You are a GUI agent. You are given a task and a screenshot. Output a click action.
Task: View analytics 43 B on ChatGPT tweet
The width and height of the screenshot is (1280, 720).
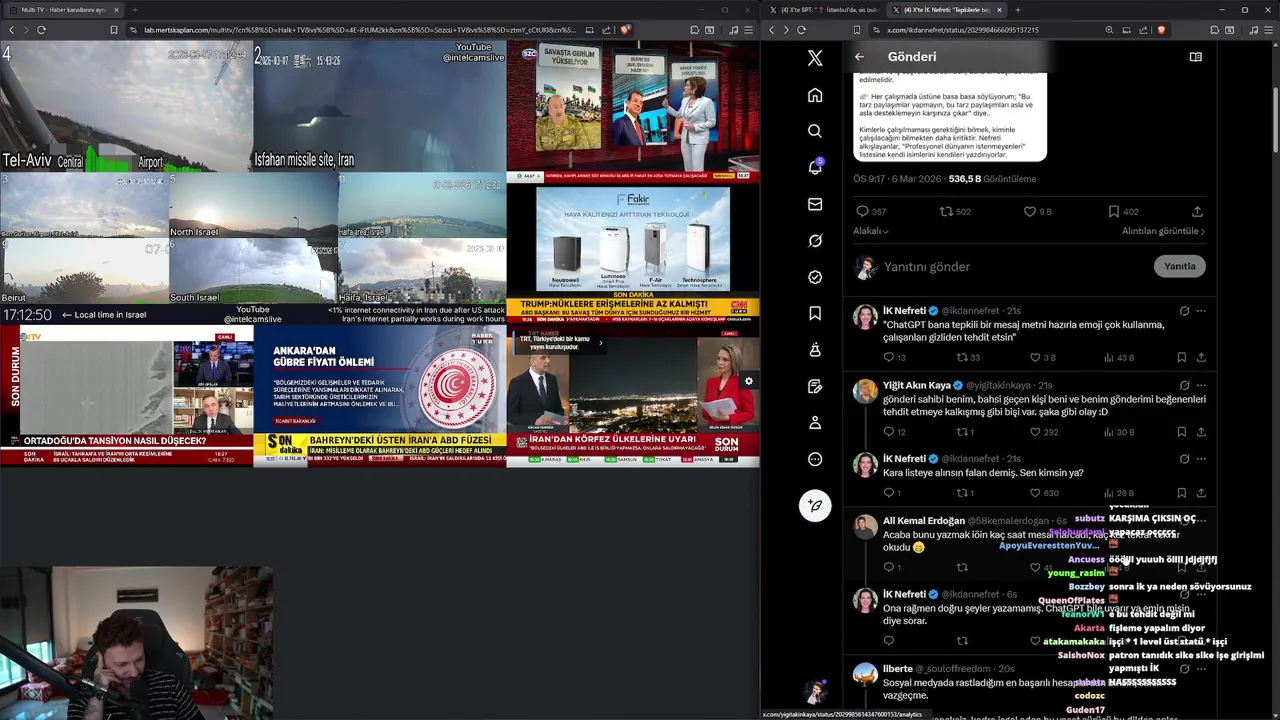(1118, 357)
